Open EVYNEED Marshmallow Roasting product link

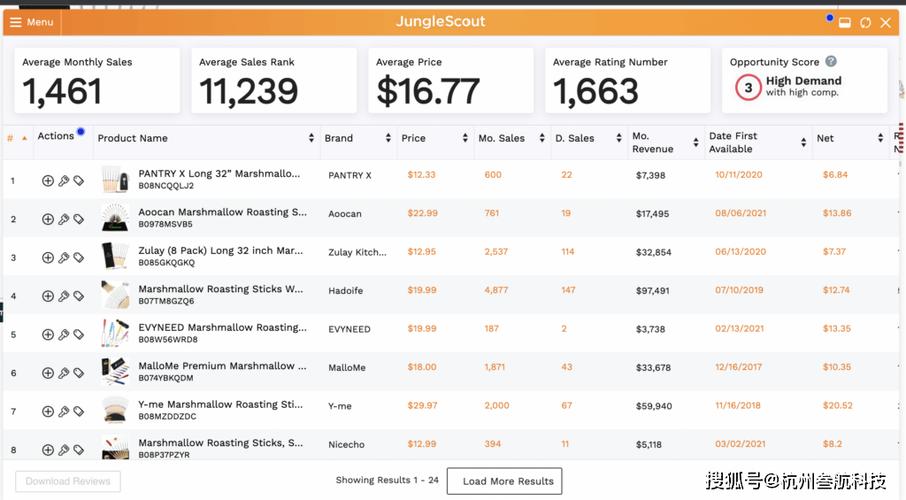222,327
